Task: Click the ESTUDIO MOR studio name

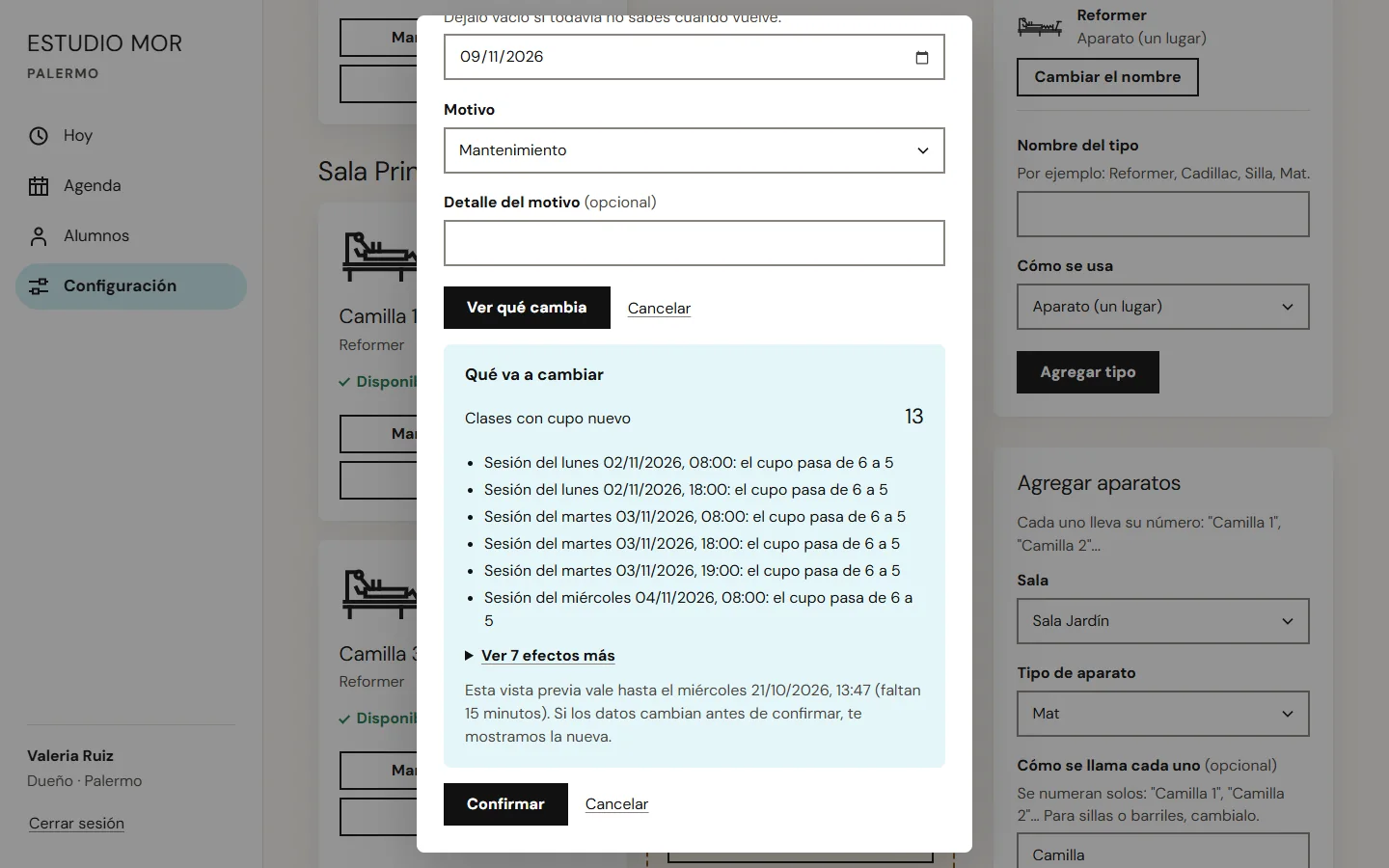Action: point(104,43)
